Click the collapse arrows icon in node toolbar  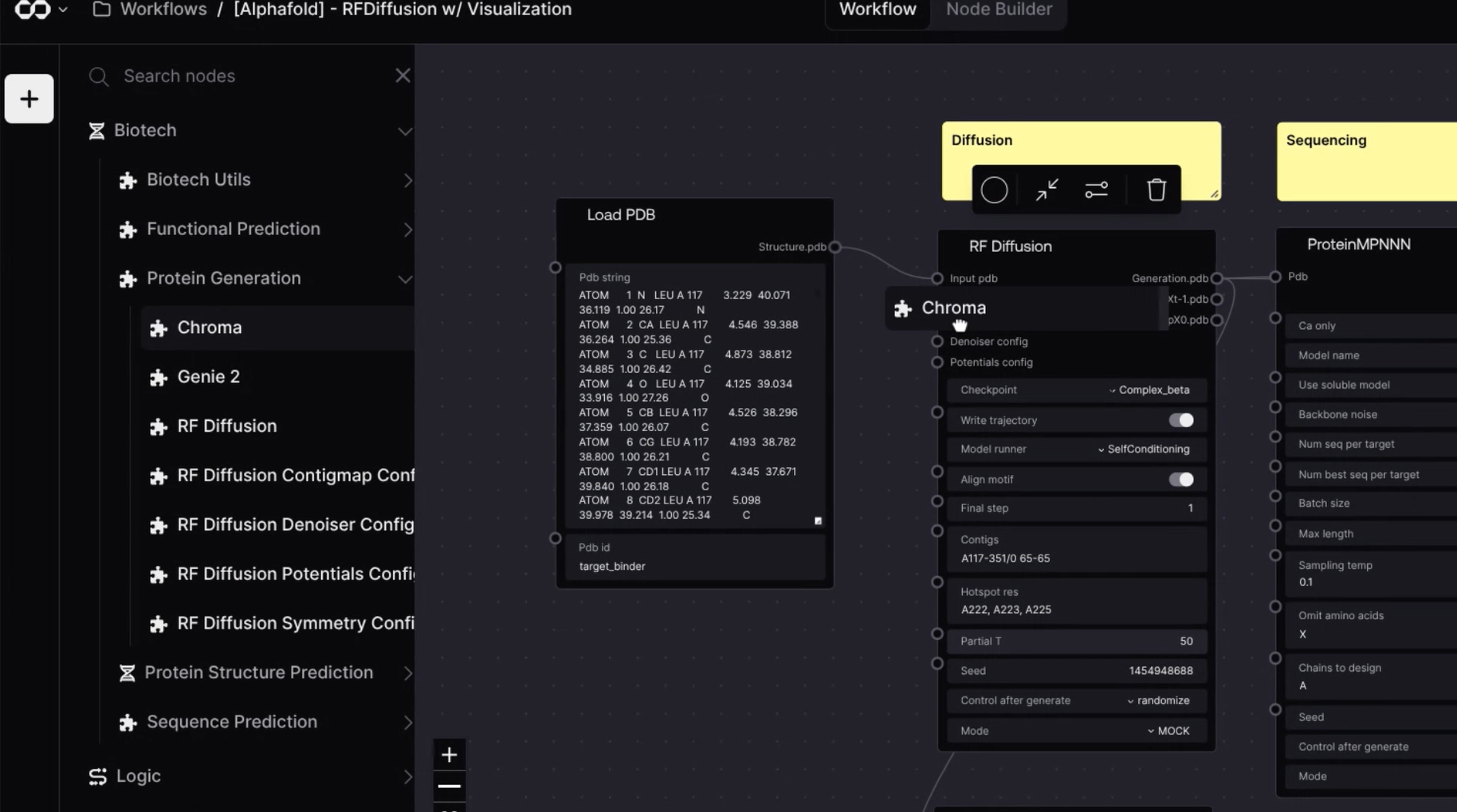(1047, 190)
